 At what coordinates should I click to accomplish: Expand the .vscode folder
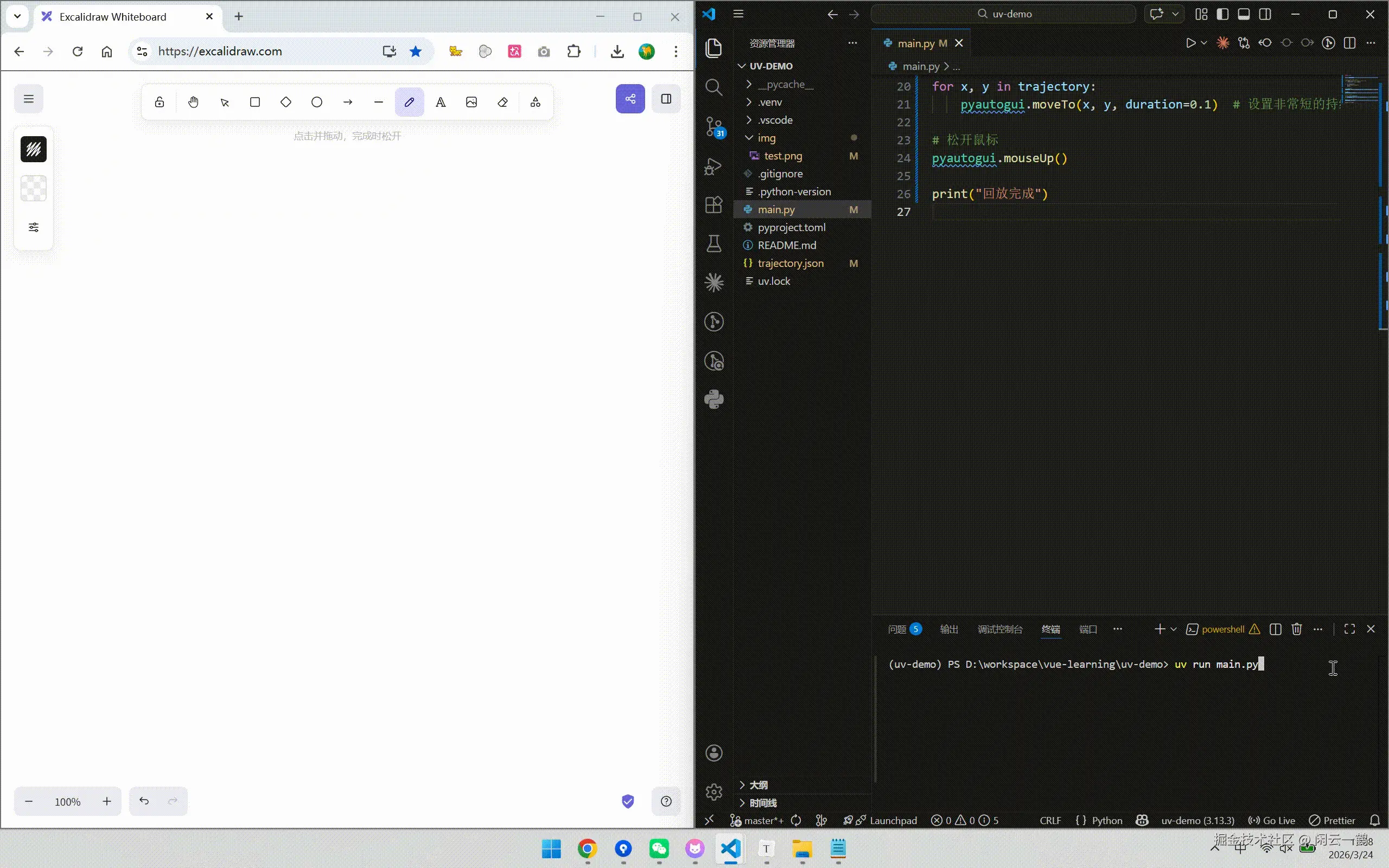click(x=774, y=120)
